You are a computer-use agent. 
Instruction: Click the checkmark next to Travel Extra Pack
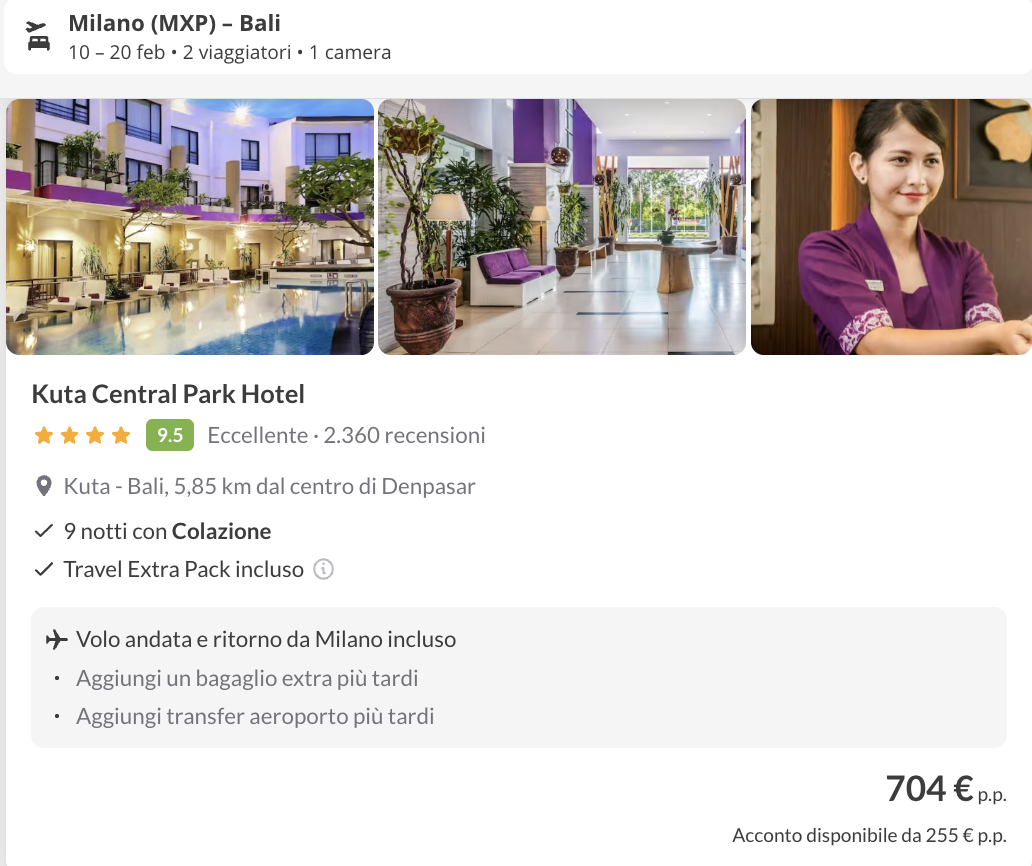(43, 569)
